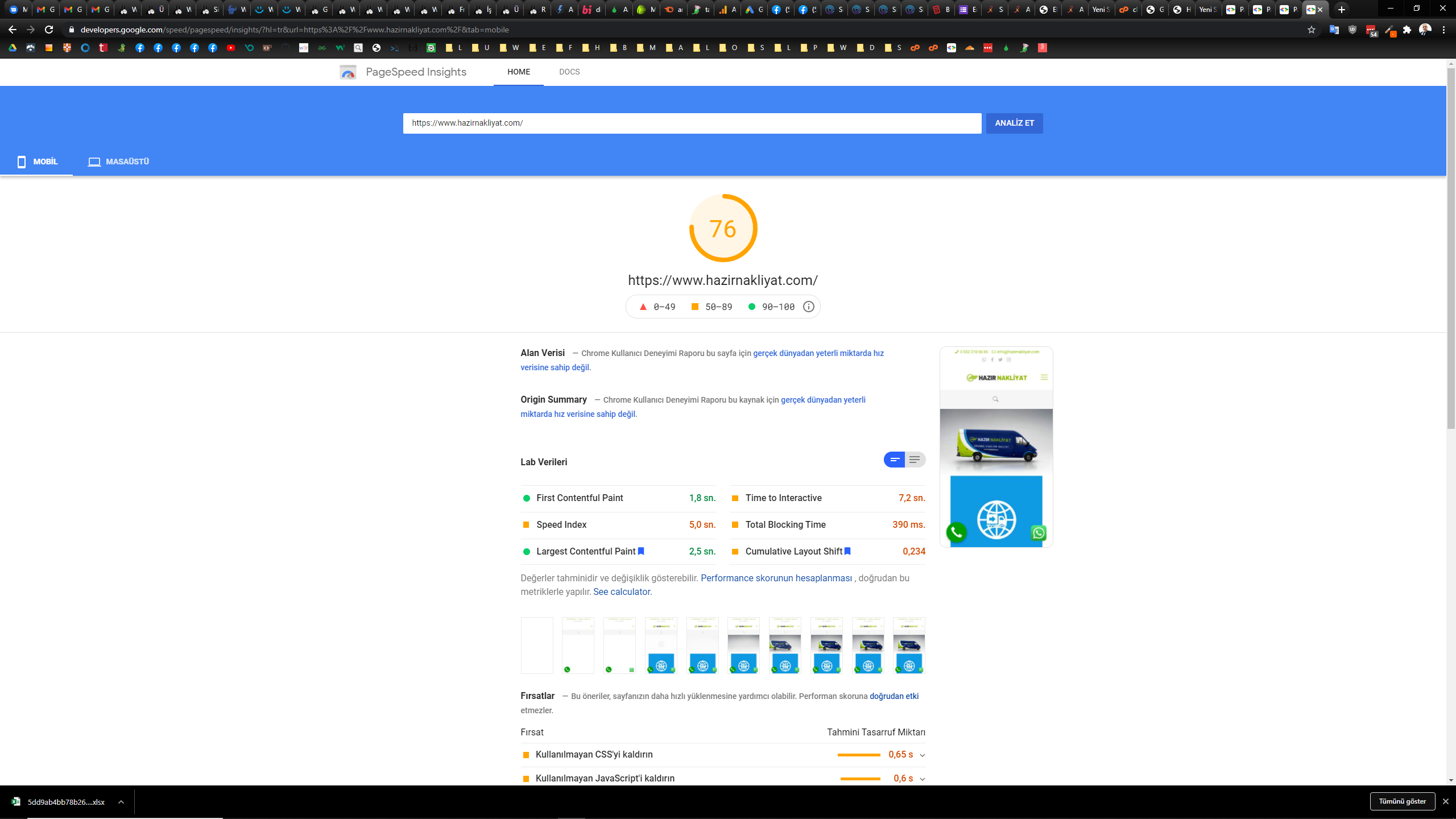
Task: Click last filmstrip thumbnail
Action: point(909,646)
